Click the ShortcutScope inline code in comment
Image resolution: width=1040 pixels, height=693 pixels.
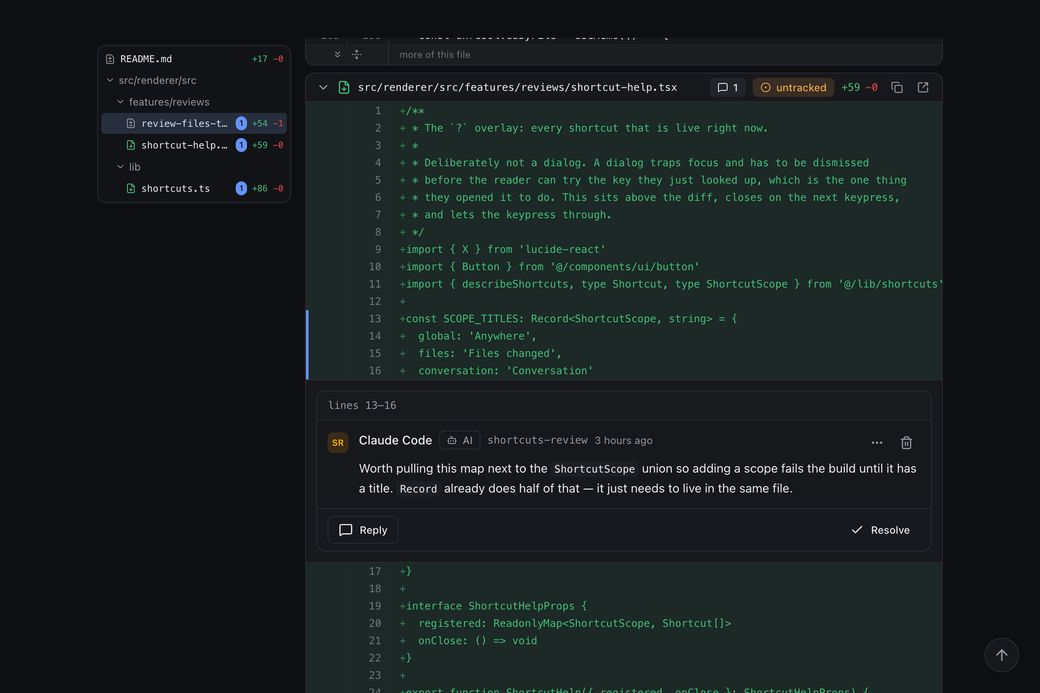point(594,469)
